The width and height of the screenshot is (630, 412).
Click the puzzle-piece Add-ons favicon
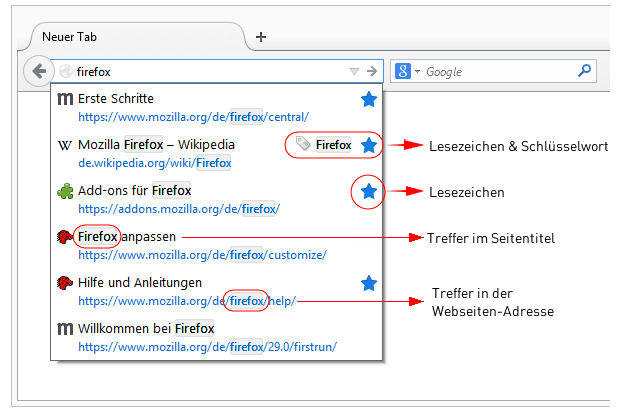pos(65,191)
